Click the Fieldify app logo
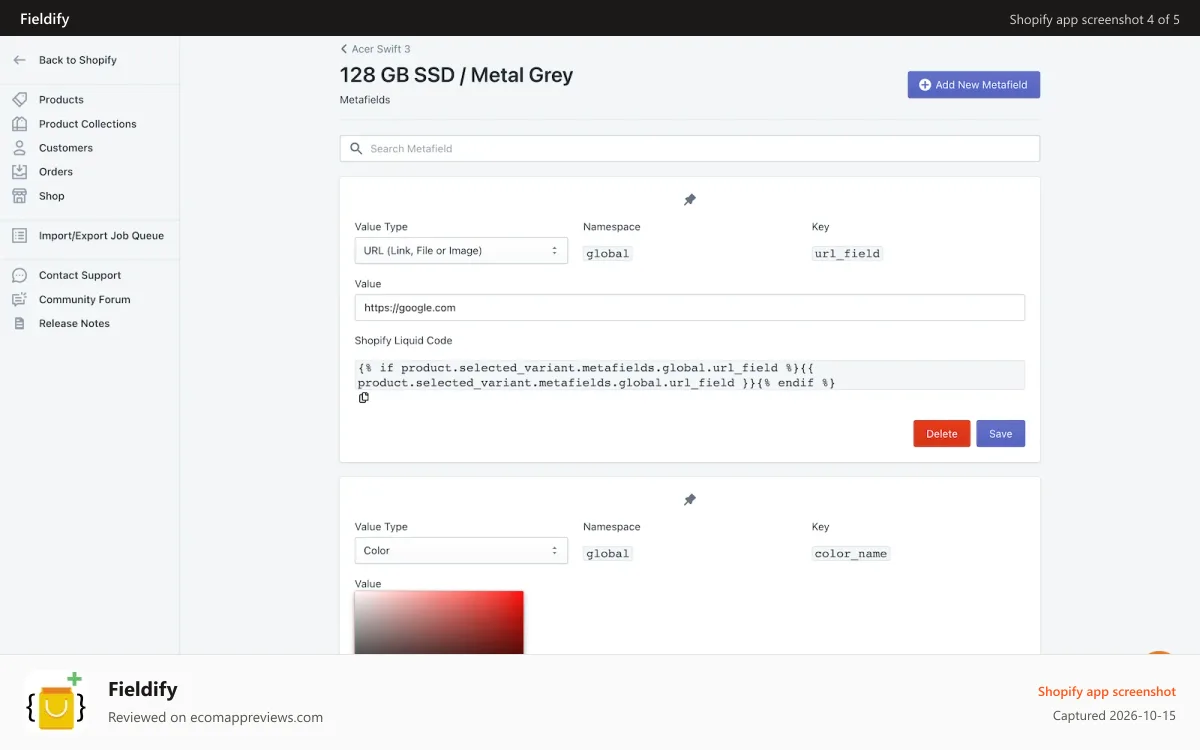This screenshot has width=1200, height=750. tap(56, 702)
